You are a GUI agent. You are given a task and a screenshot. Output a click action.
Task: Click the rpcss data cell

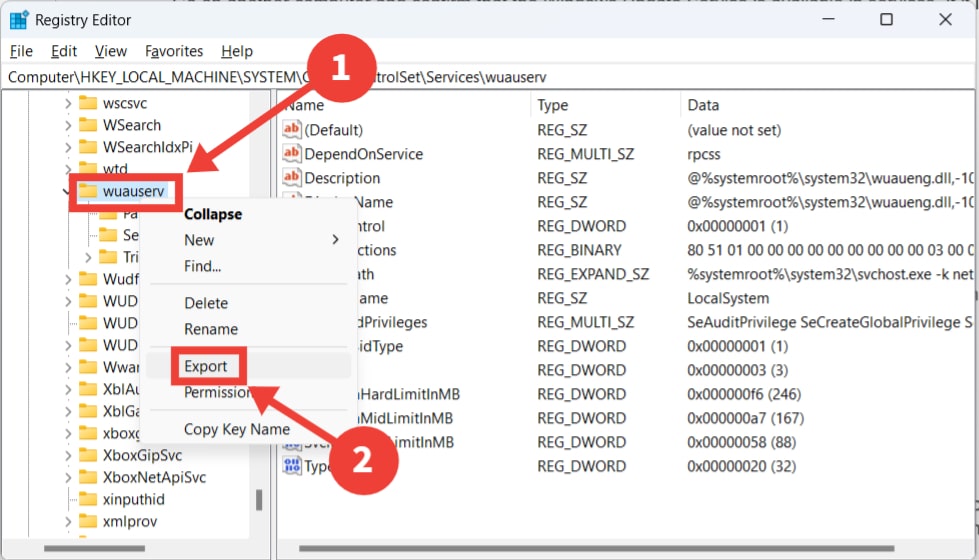coord(704,154)
